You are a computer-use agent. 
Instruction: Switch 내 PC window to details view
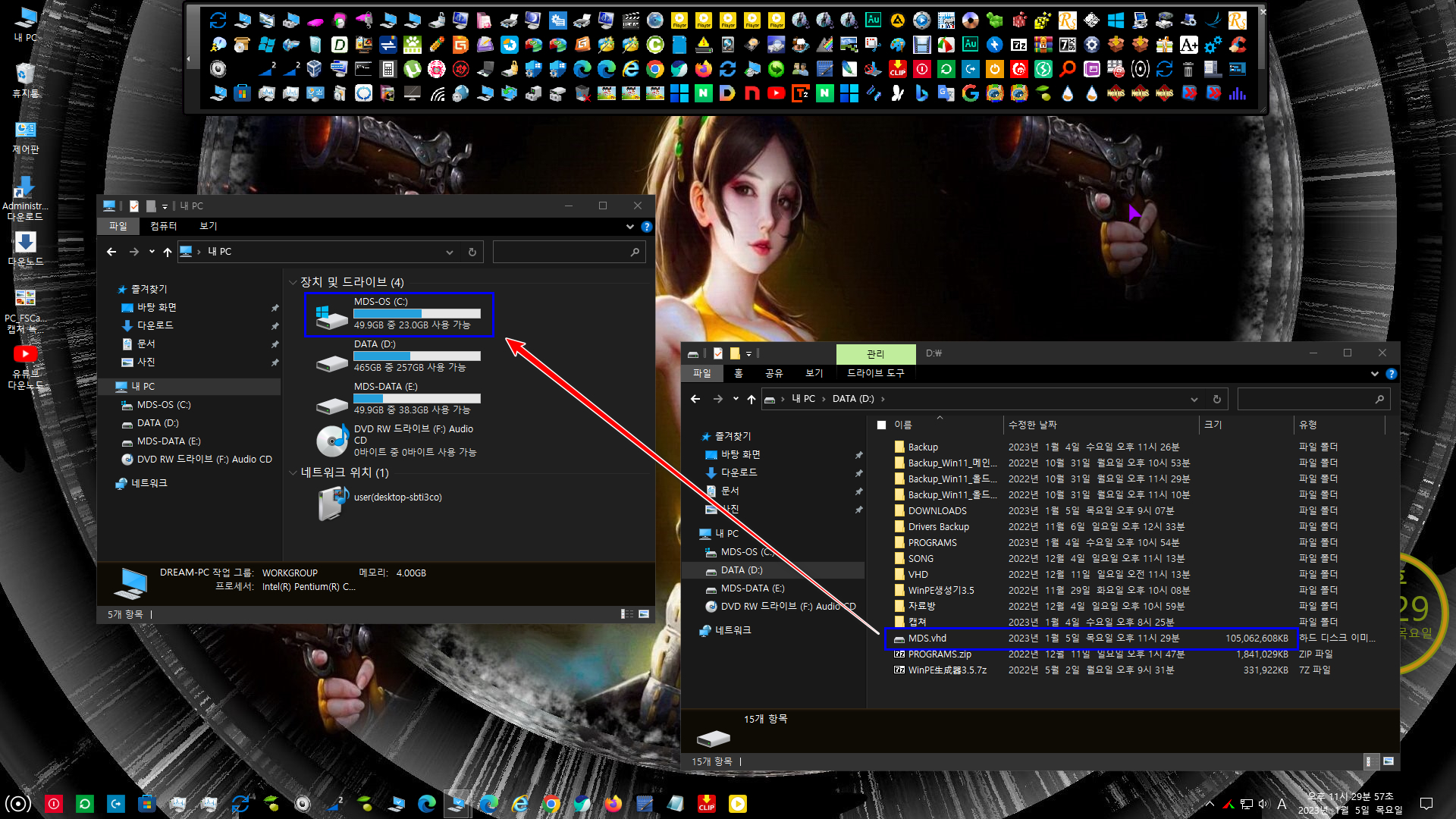627,614
